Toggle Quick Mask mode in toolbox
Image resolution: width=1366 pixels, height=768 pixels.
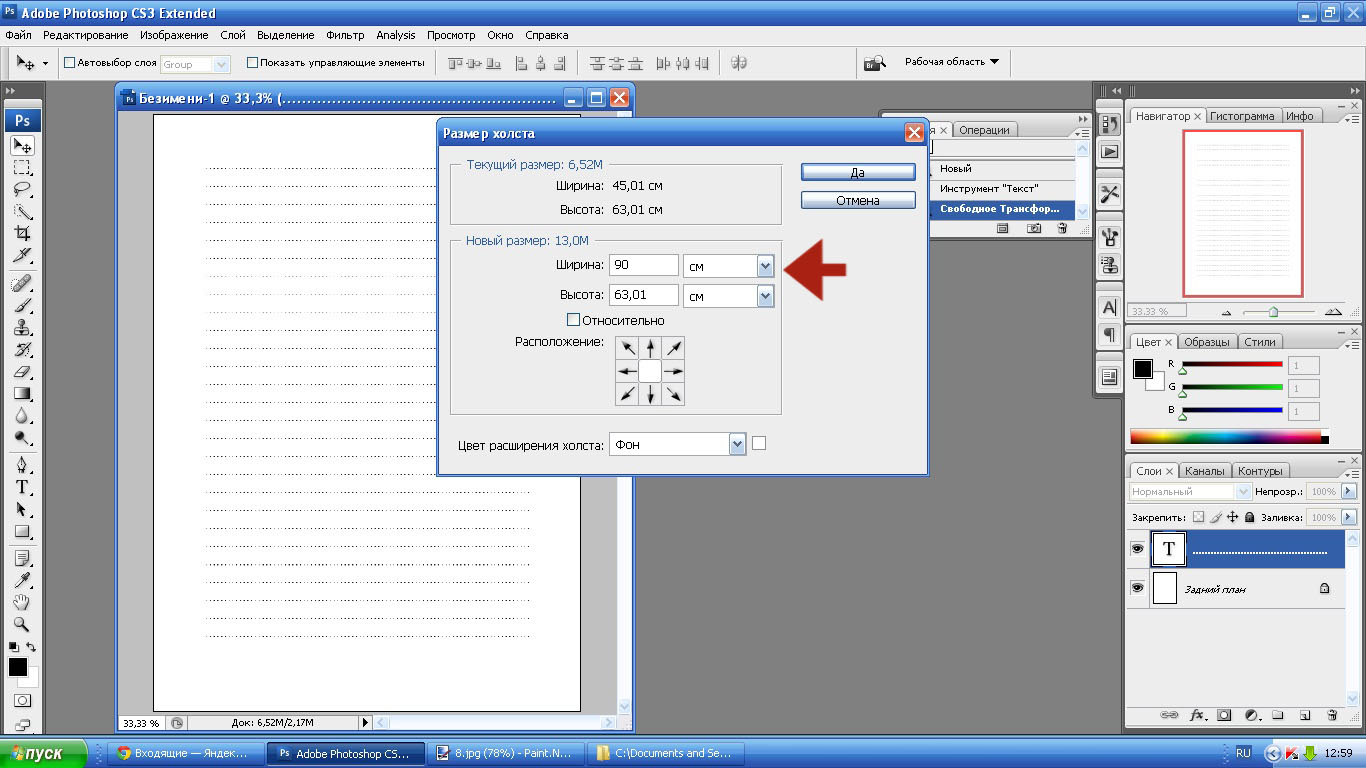(x=22, y=701)
